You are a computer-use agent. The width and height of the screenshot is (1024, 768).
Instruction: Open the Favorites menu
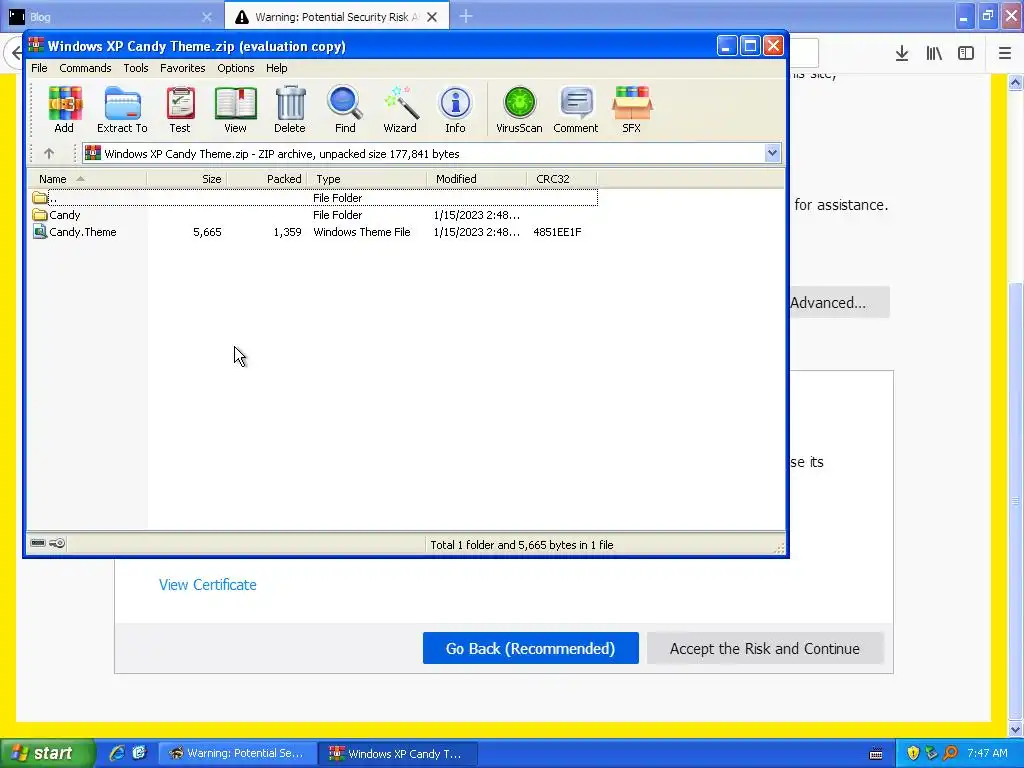click(x=182, y=68)
